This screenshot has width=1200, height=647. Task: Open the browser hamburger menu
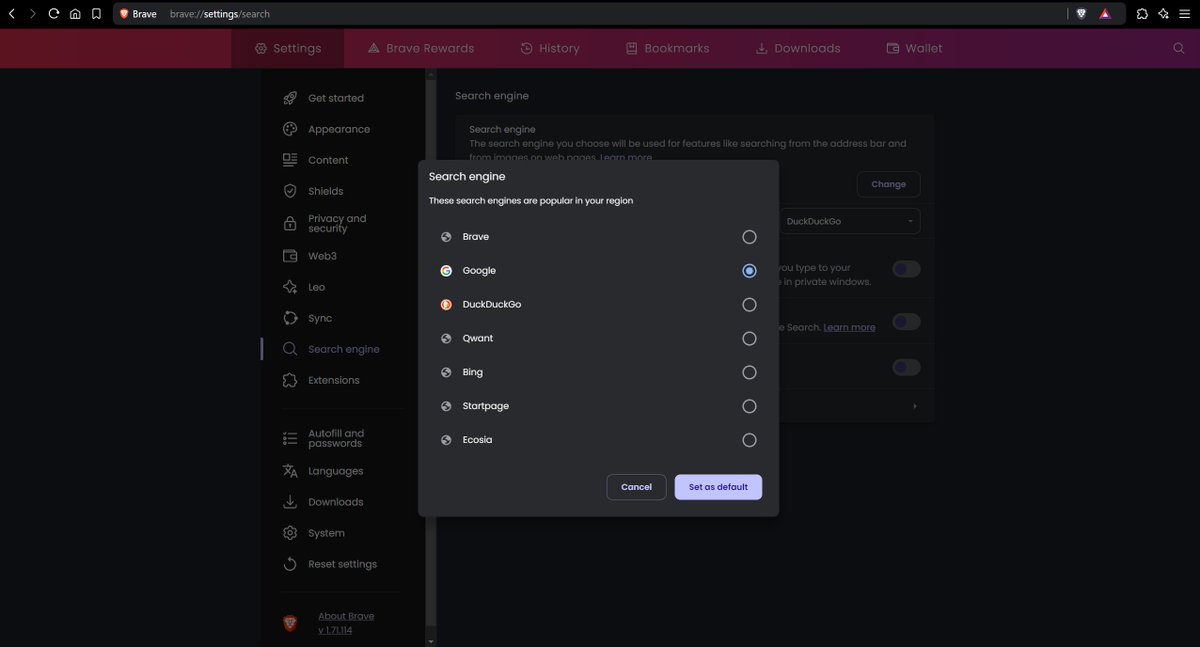1186,14
